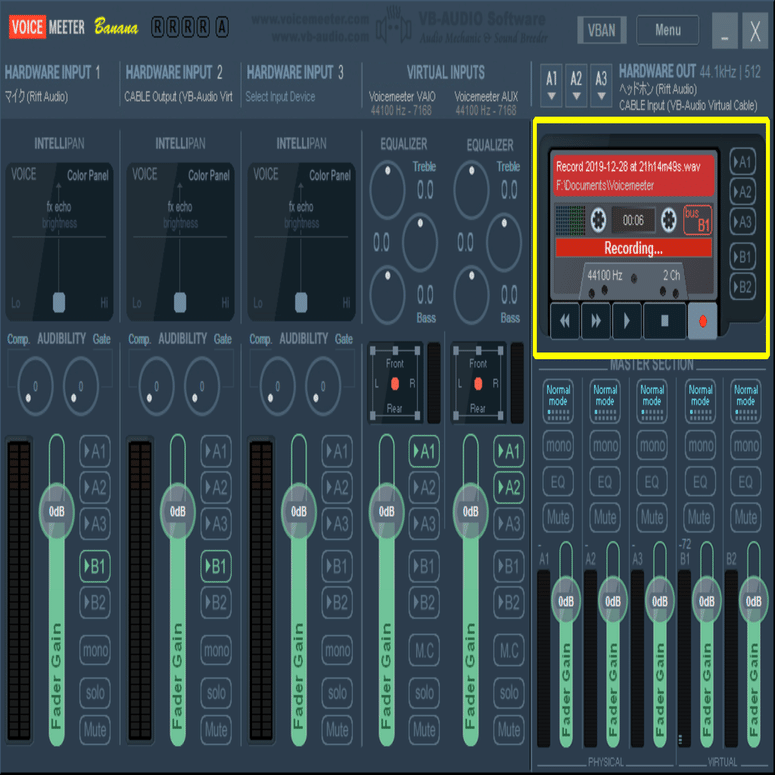Click Voicemeeter VAIO Bass EQ knob
This screenshot has width=775, height=775.
coord(387,295)
